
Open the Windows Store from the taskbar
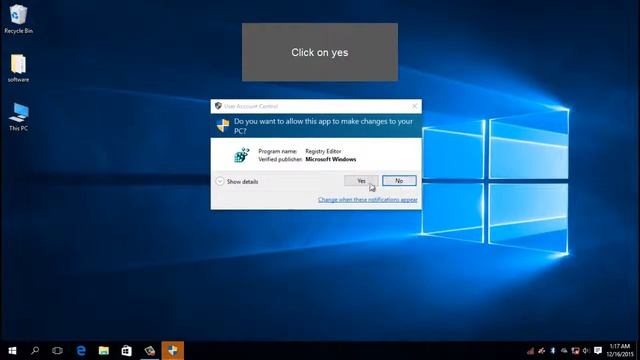pos(127,351)
